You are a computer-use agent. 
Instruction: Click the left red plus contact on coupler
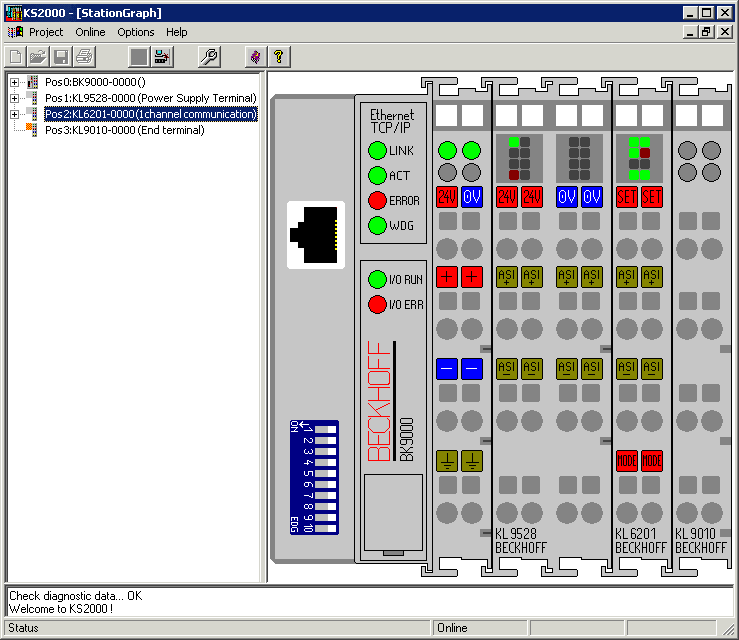(447, 277)
